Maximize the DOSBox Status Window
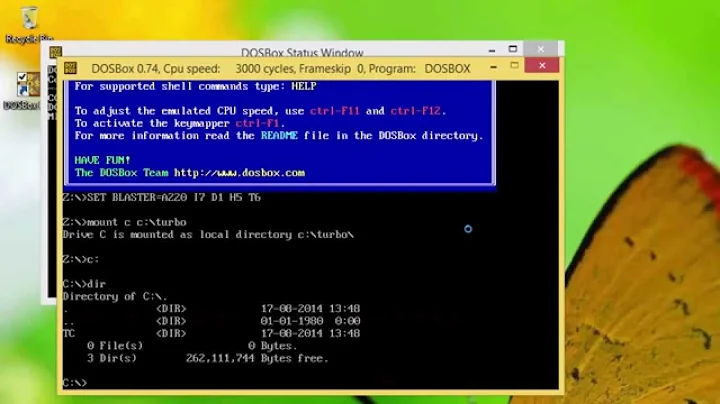Image resolution: width=720 pixels, height=404 pixels. (x=513, y=49)
